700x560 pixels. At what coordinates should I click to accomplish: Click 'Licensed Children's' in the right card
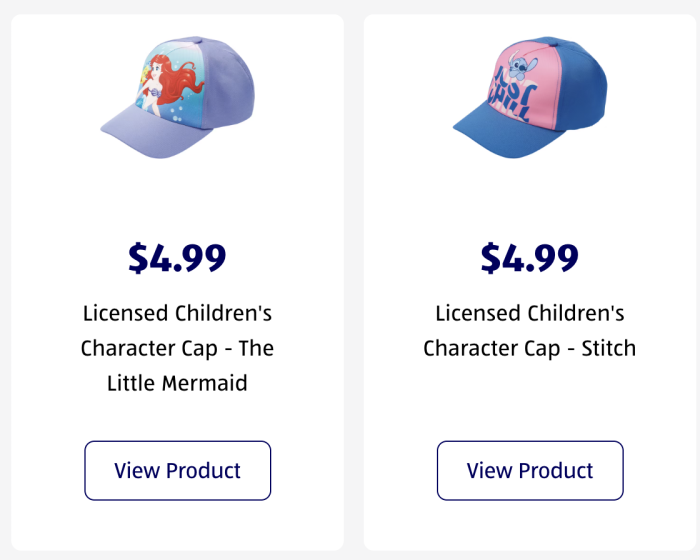pos(530,313)
